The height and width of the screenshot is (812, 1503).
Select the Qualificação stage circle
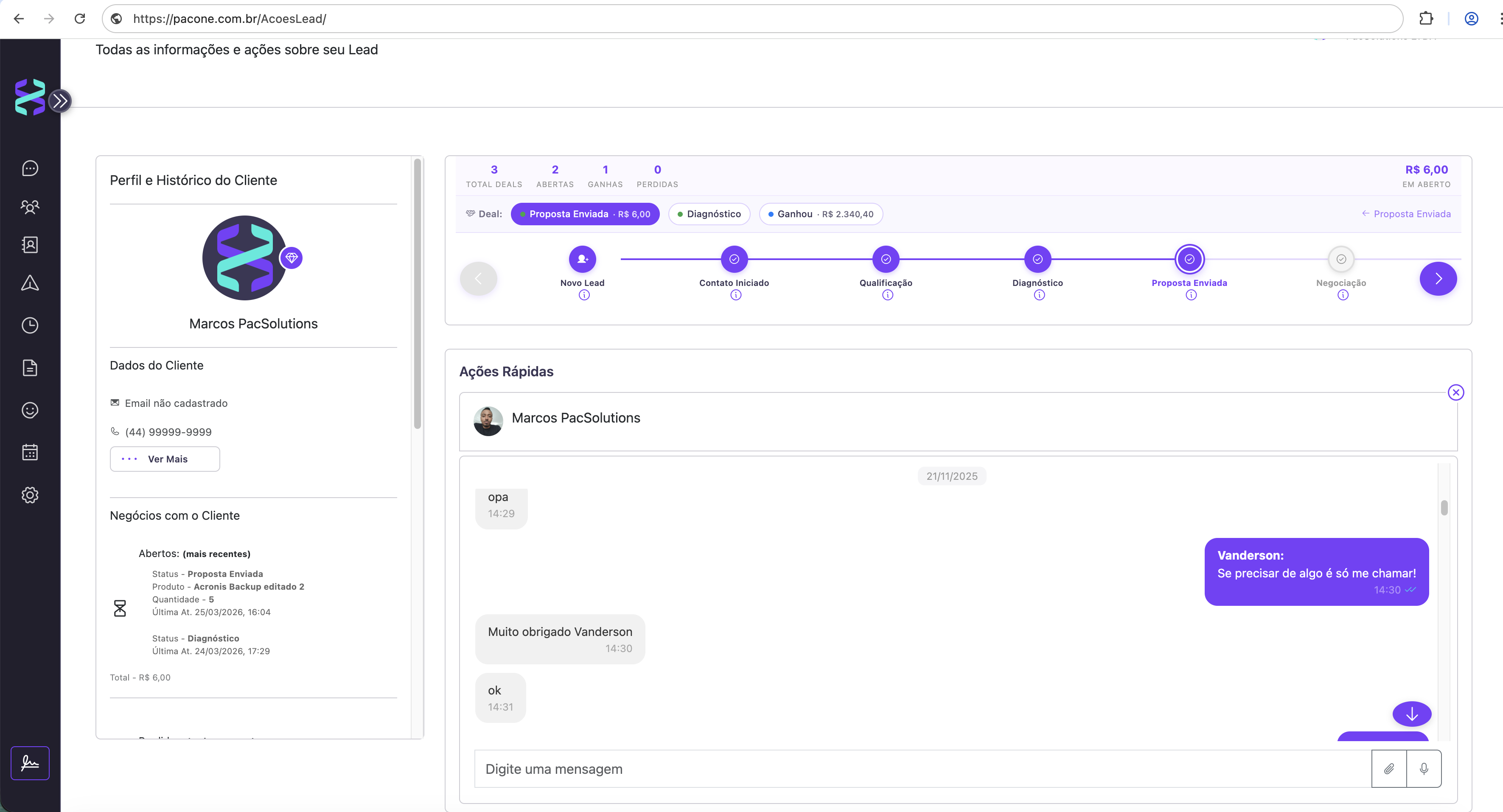tap(886, 259)
